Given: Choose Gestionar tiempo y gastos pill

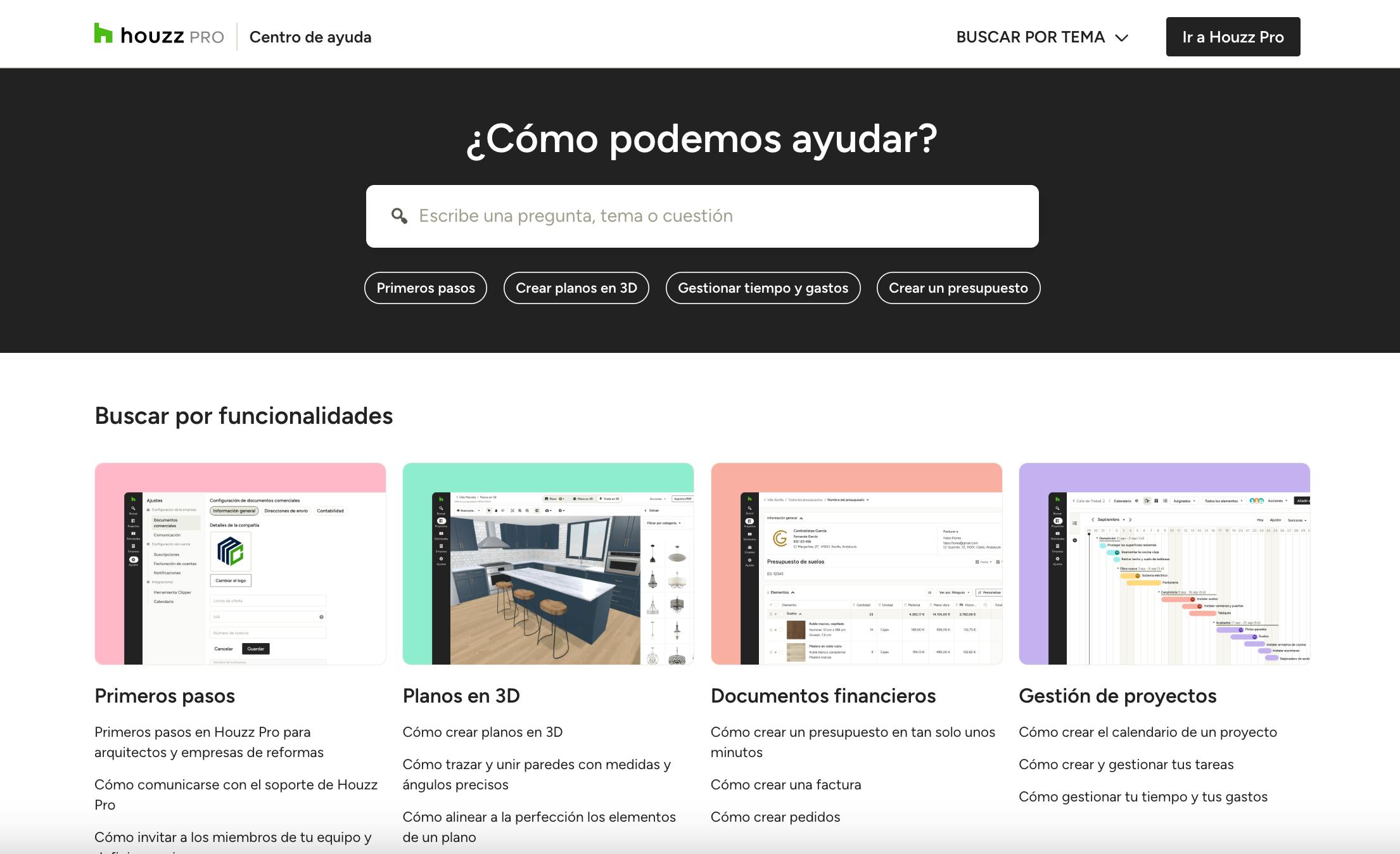Looking at the screenshot, I should pyautogui.click(x=763, y=288).
